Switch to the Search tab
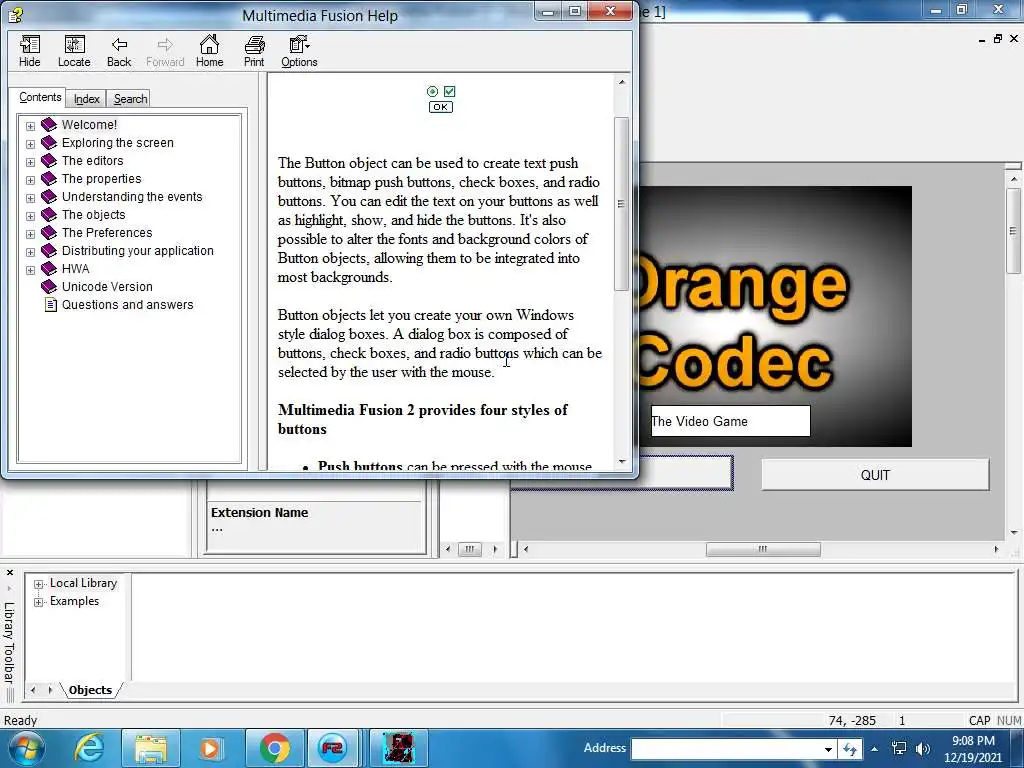1024x768 pixels. point(131,99)
